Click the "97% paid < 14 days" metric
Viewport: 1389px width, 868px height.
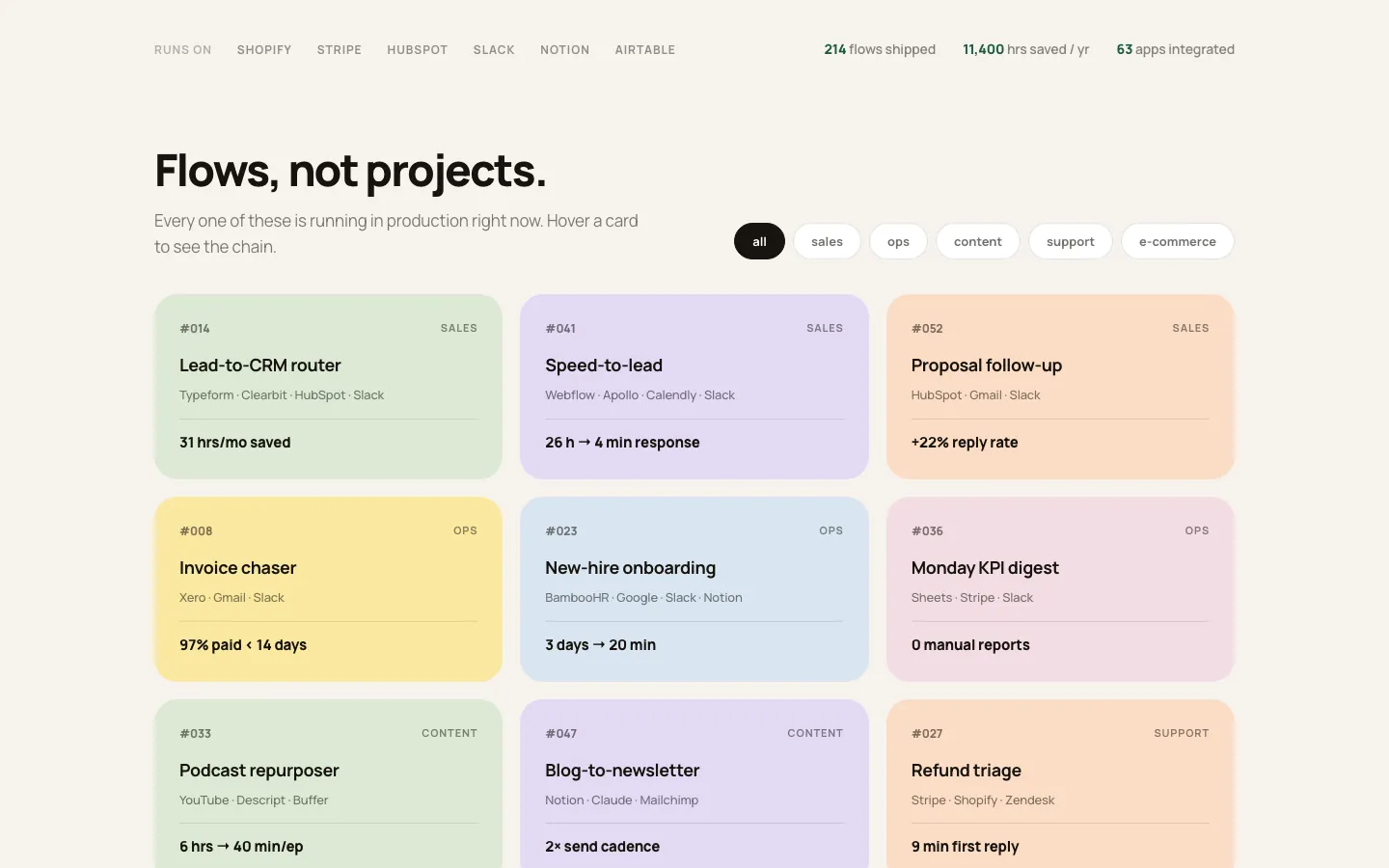243,645
